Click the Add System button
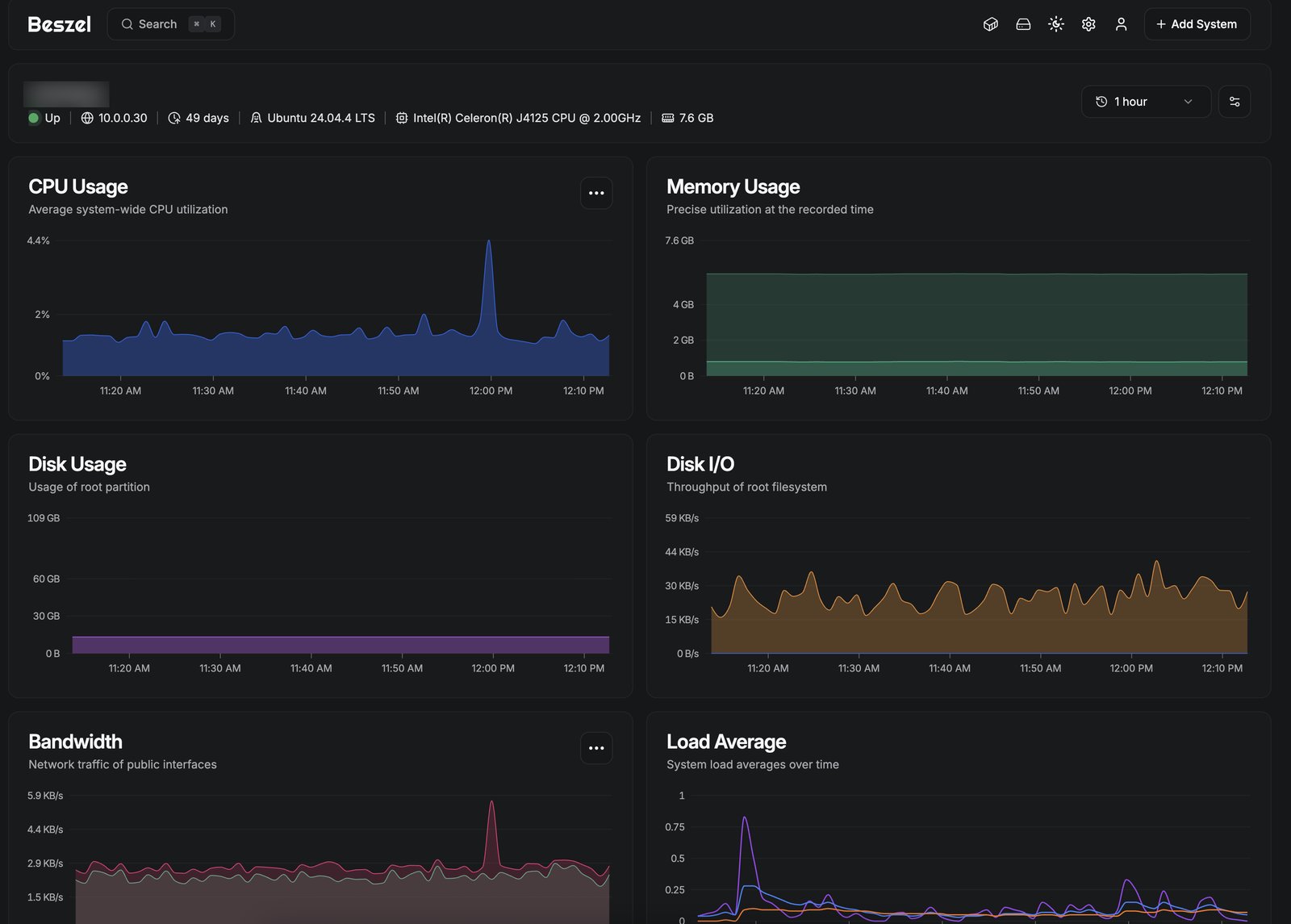The image size is (1291, 924). 1197,24
